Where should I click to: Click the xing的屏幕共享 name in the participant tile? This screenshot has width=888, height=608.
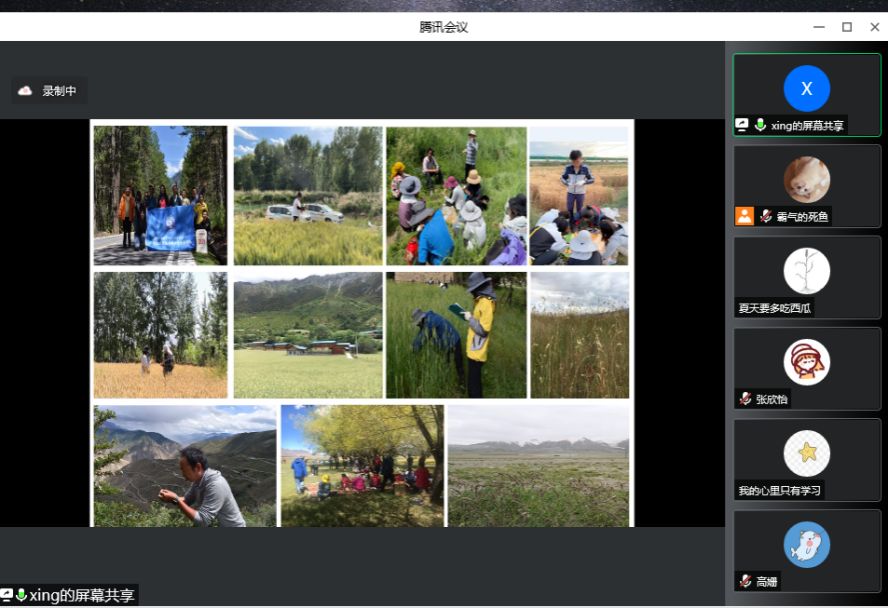click(x=807, y=125)
